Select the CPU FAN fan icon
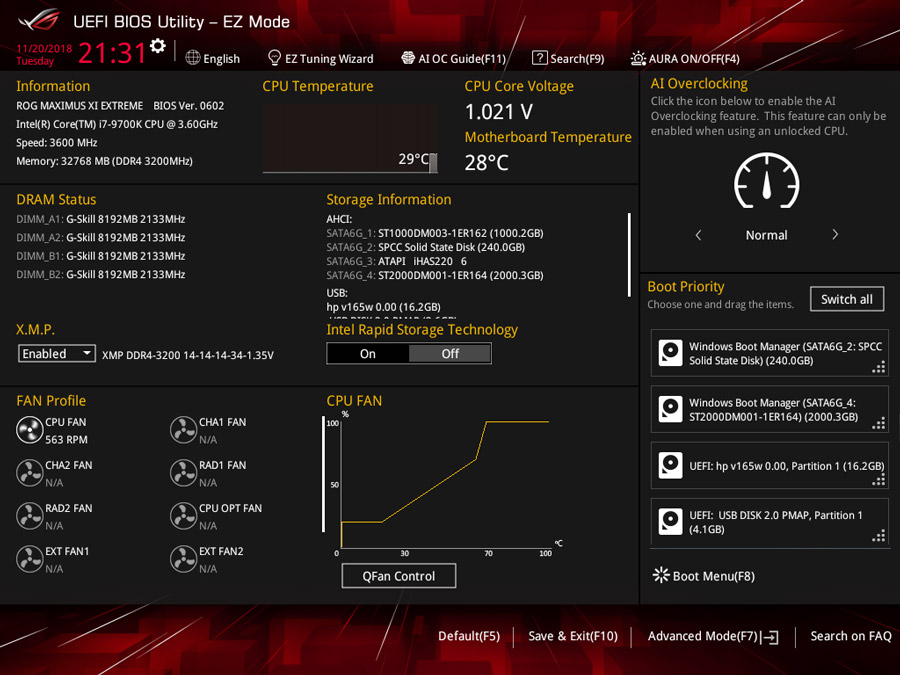Image resolution: width=900 pixels, height=675 pixels. pos(29,430)
